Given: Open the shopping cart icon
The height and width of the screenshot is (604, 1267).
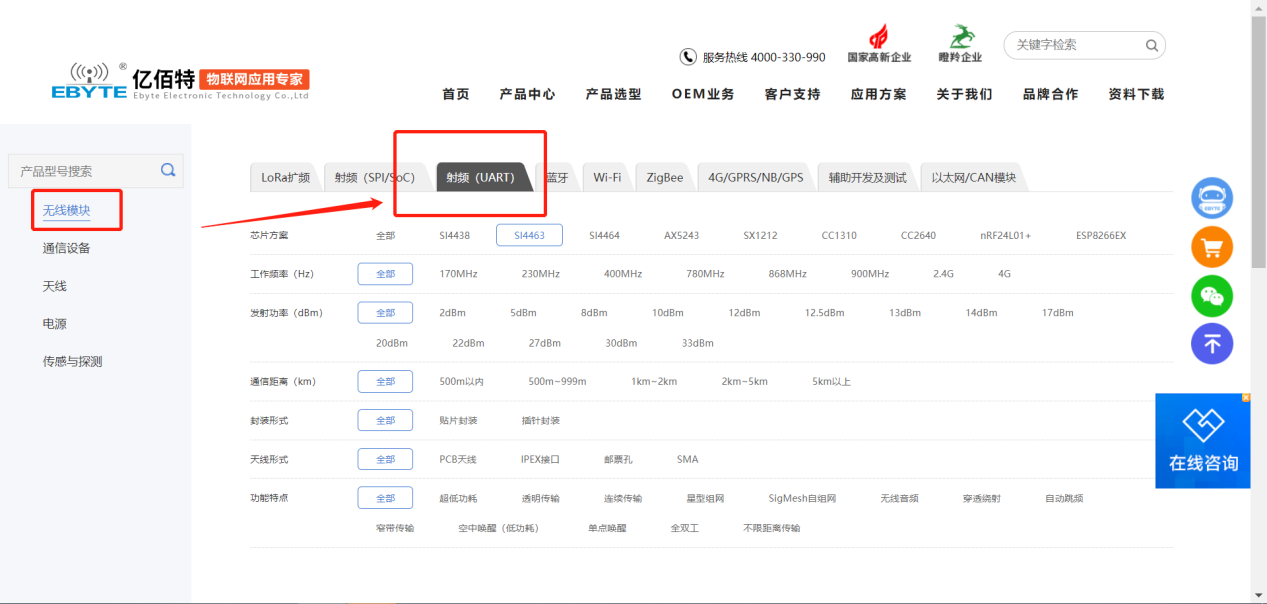Looking at the screenshot, I should point(1211,246).
